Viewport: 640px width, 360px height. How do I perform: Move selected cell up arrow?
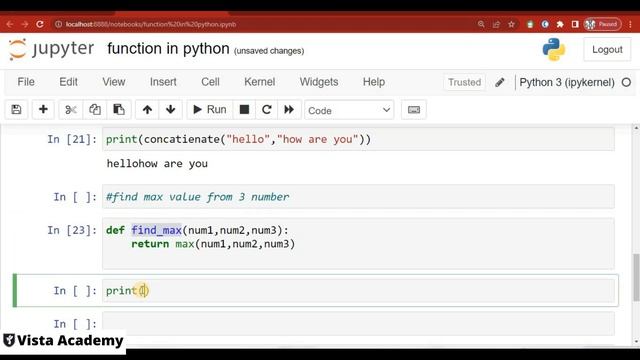[x=147, y=110]
